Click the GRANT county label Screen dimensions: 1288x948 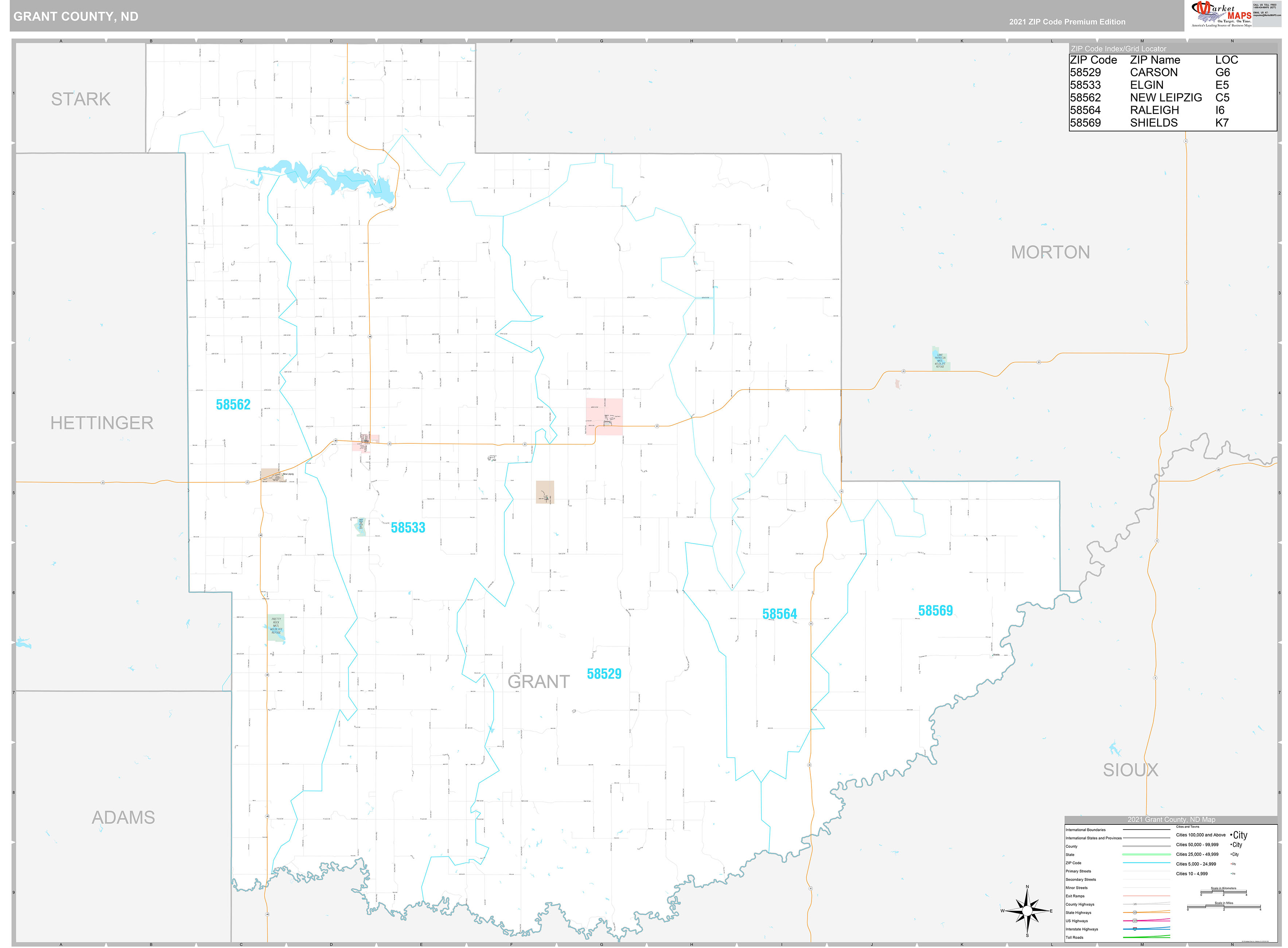pyautogui.click(x=538, y=682)
